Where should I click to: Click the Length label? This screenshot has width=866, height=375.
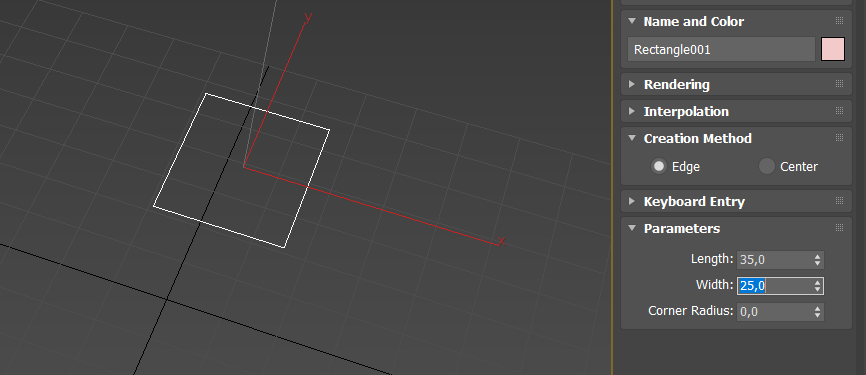tap(712, 259)
